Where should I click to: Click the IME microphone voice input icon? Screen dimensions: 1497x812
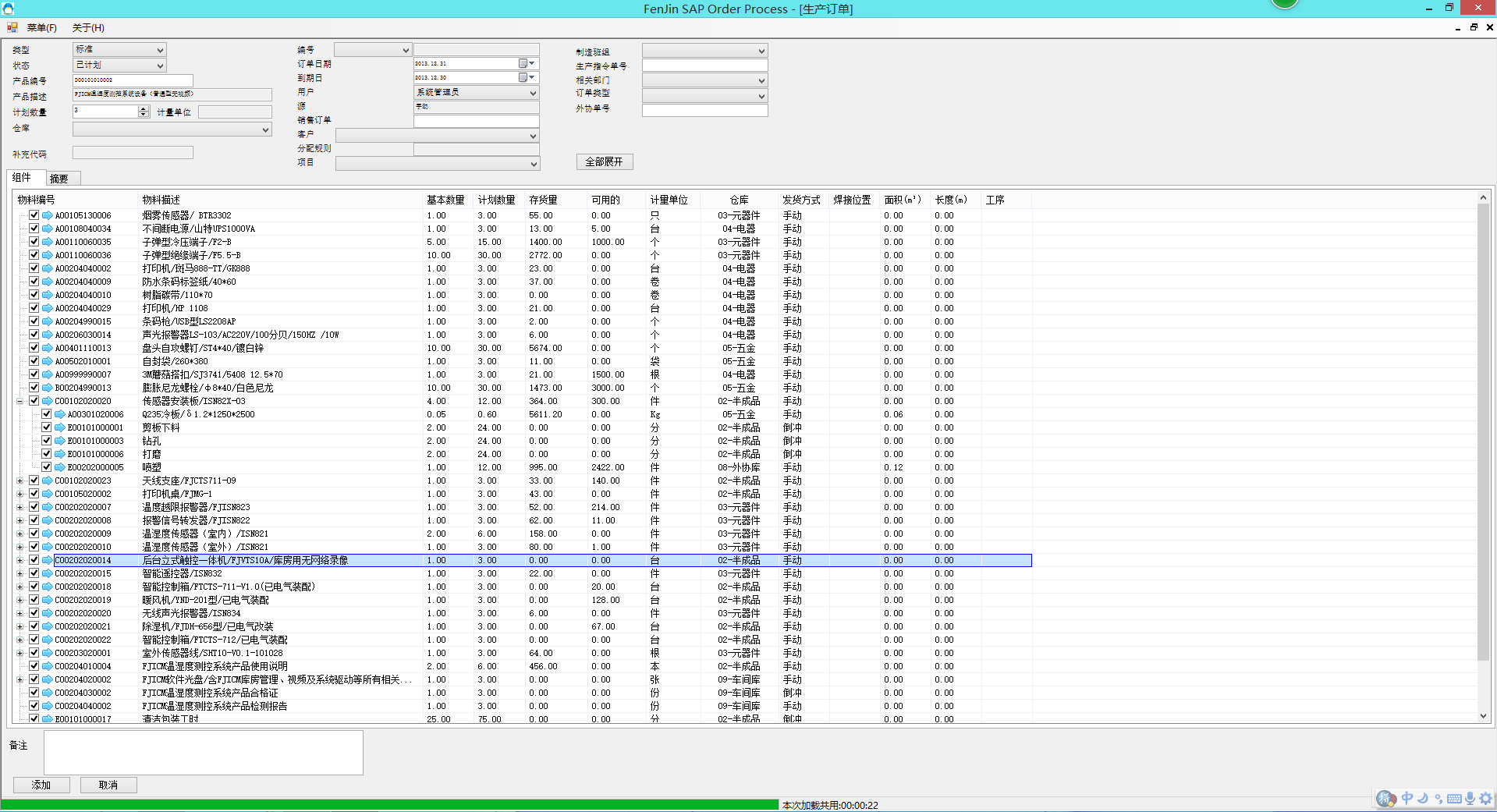1470,798
